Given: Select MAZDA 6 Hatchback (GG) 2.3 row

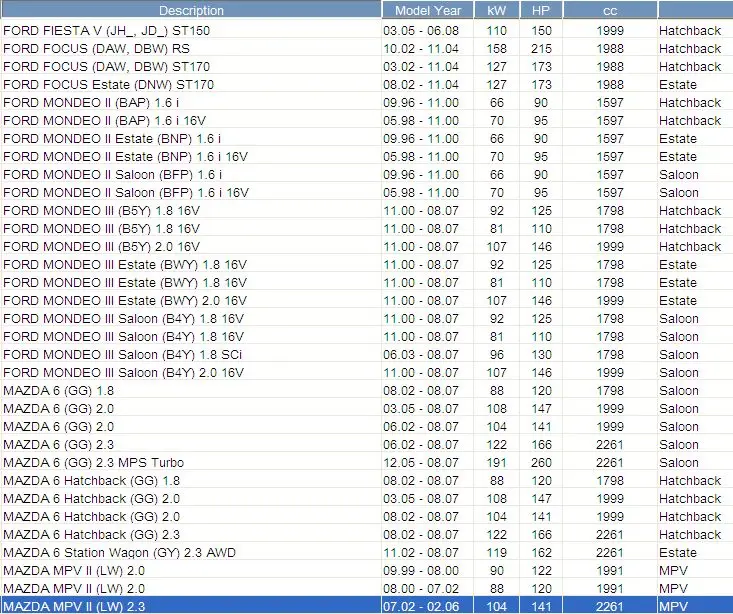Looking at the screenshot, I should pos(366,535).
